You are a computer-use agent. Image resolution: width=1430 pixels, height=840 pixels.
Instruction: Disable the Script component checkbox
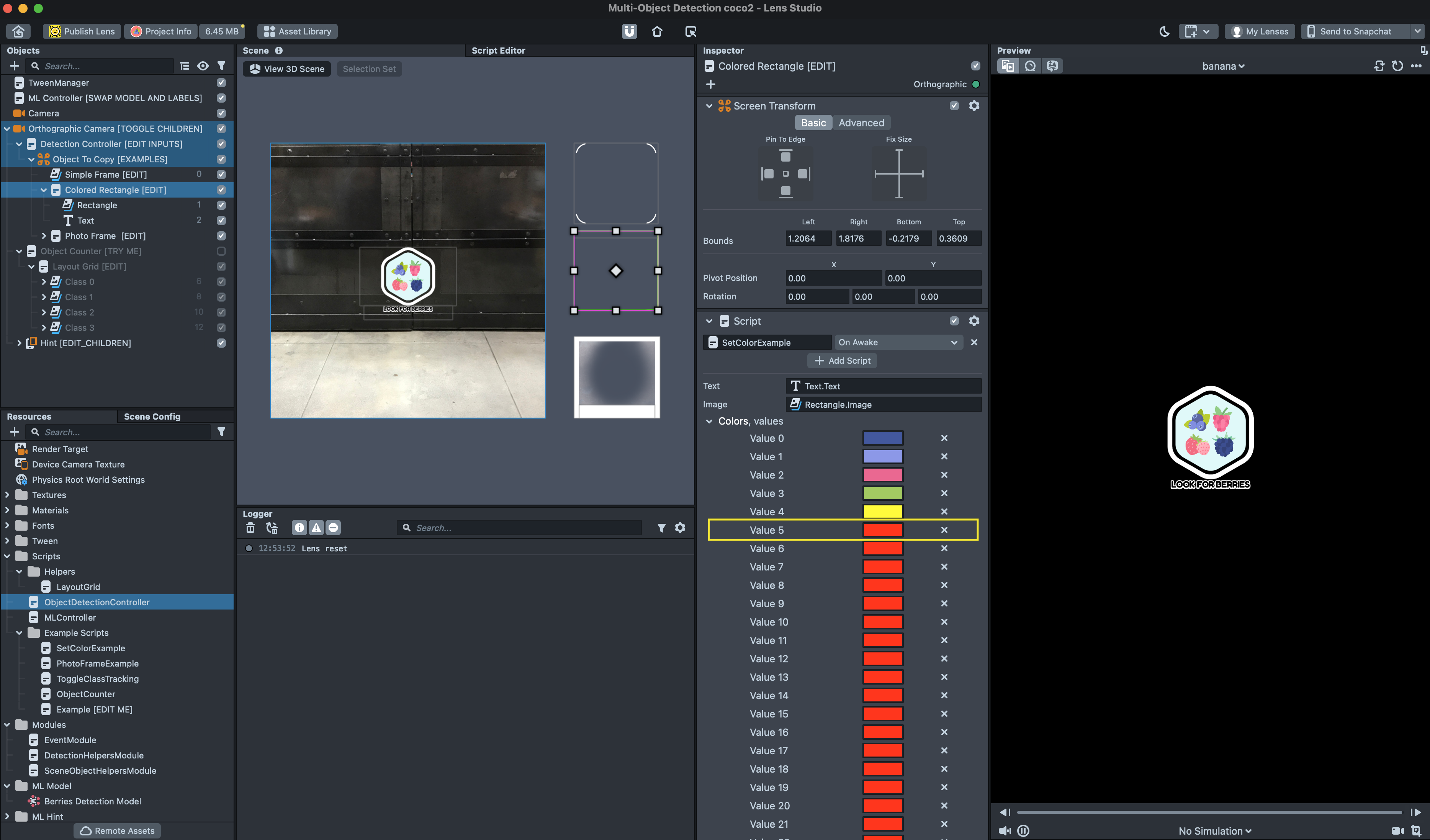pos(954,321)
